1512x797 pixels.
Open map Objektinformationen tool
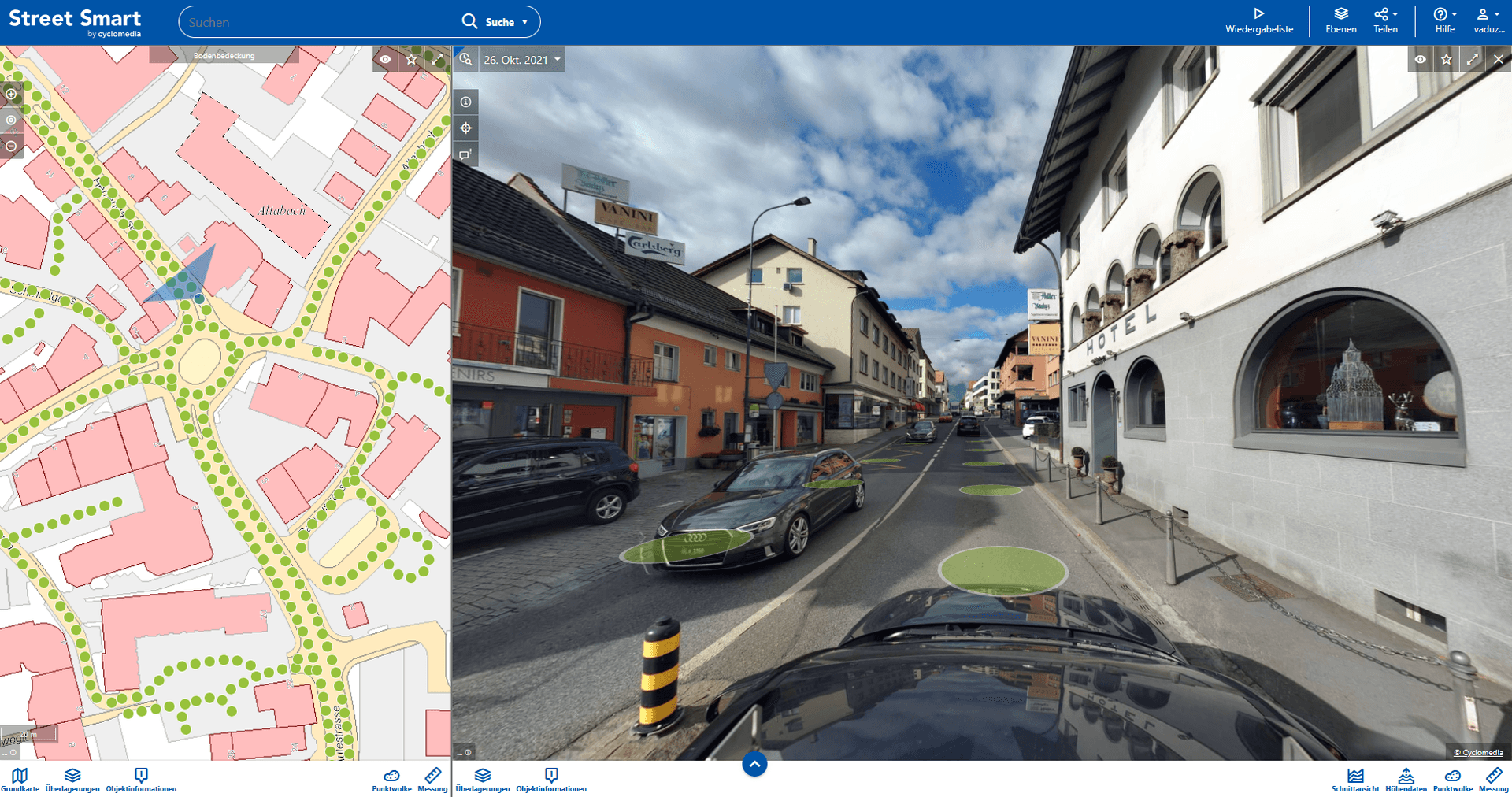click(x=141, y=779)
